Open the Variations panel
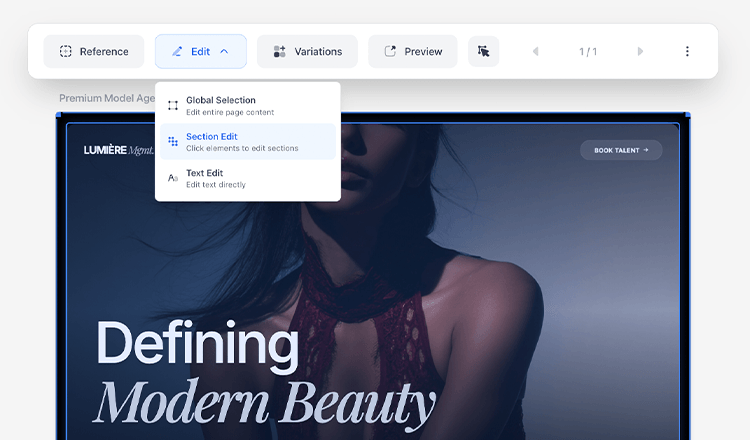The width and height of the screenshot is (750, 440). click(307, 52)
